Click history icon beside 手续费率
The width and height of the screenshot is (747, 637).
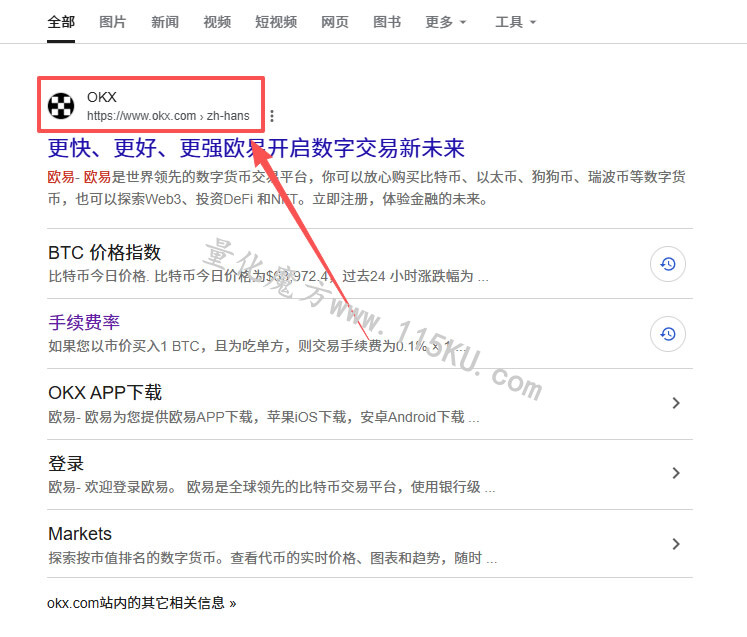click(x=668, y=334)
